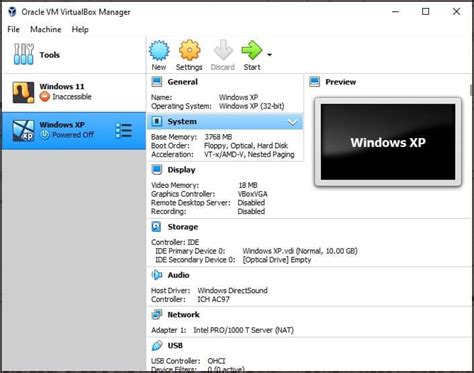Click the Video Memory value 18 MB

click(248, 185)
